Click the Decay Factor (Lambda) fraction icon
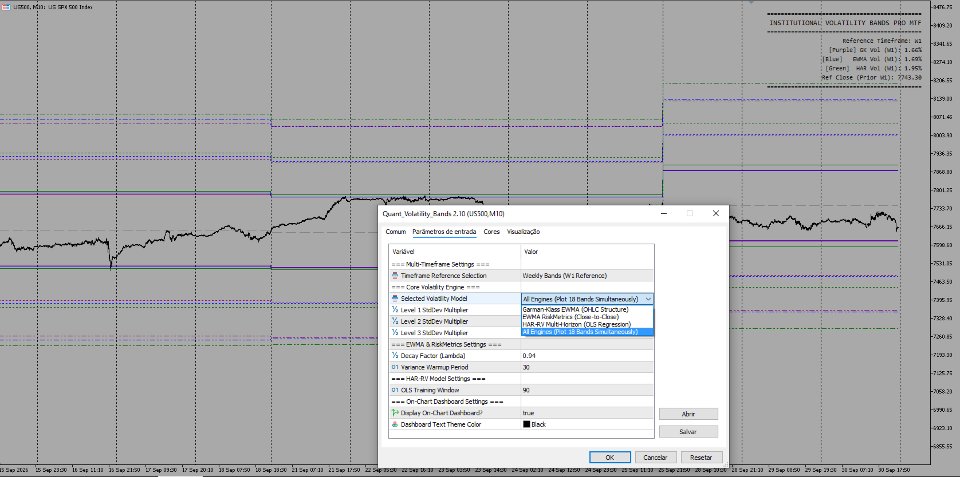This screenshot has height=477, width=960. [395, 356]
